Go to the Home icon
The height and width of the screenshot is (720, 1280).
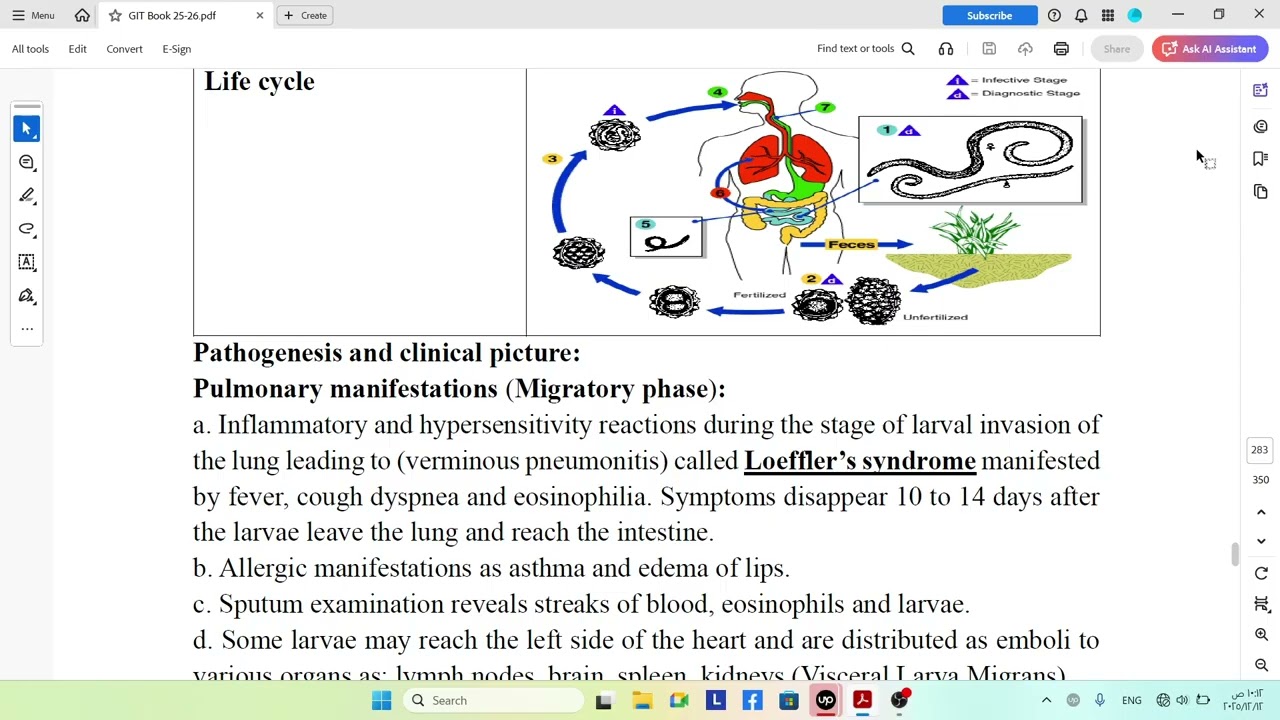pos(82,15)
